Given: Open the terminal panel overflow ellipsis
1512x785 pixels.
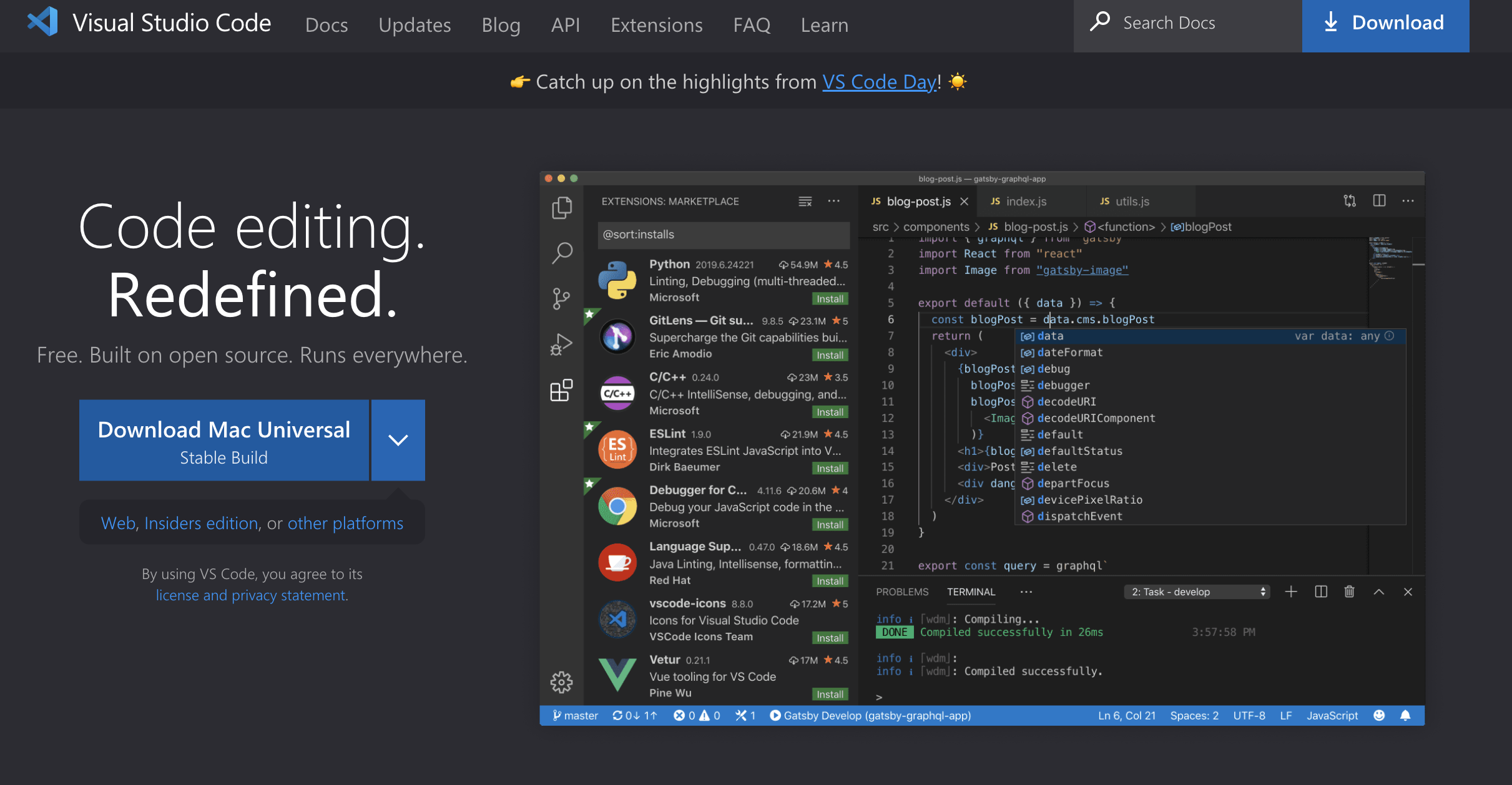Looking at the screenshot, I should pos(1026,592).
